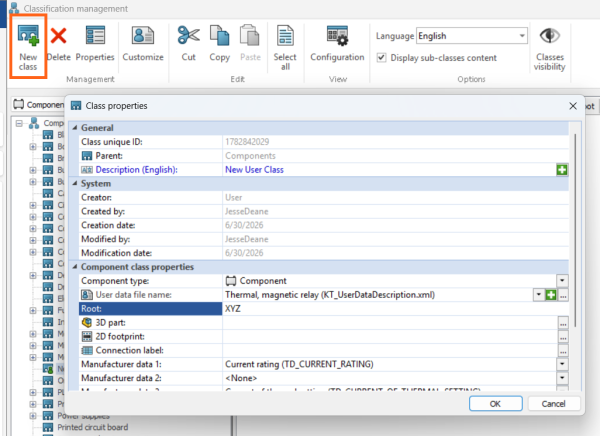600x436 pixels.
Task: Click the Connection label icon
Action: pyautogui.click(x=87, y=350)
